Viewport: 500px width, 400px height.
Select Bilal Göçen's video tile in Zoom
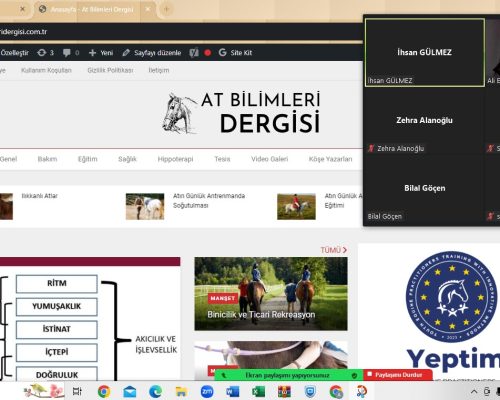pos(425,188)
